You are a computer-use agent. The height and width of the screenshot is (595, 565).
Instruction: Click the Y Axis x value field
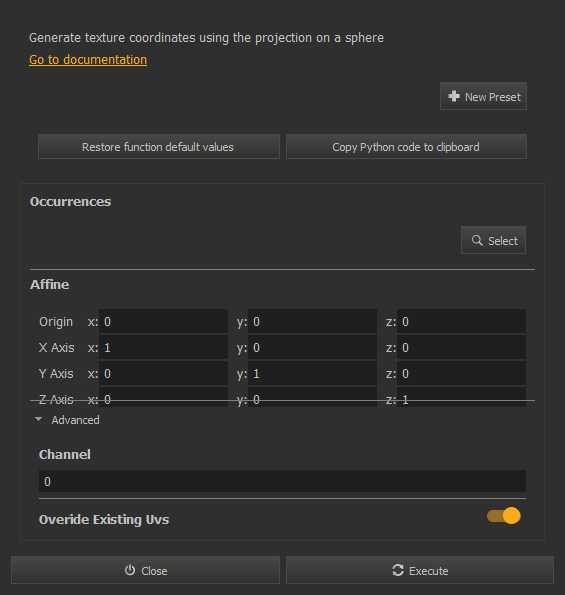[164, 373]
